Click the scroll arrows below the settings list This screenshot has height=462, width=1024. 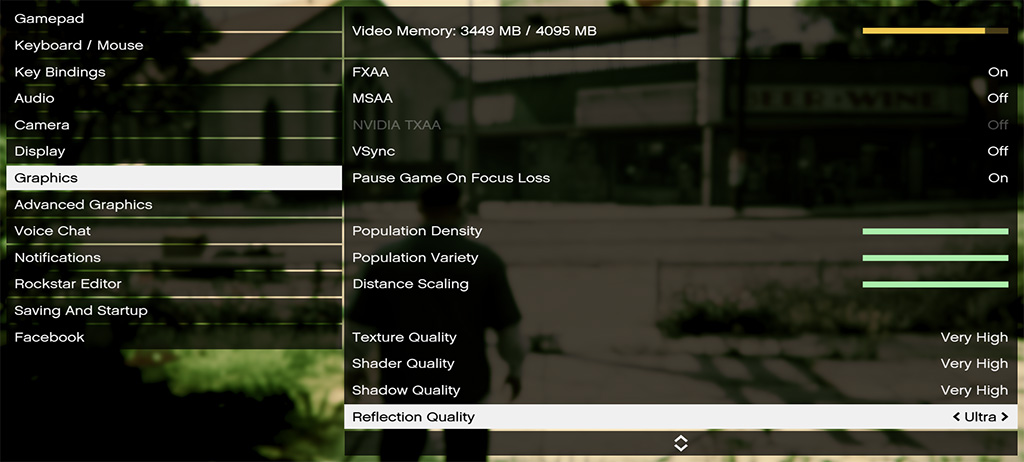click(x=680, y=443)
